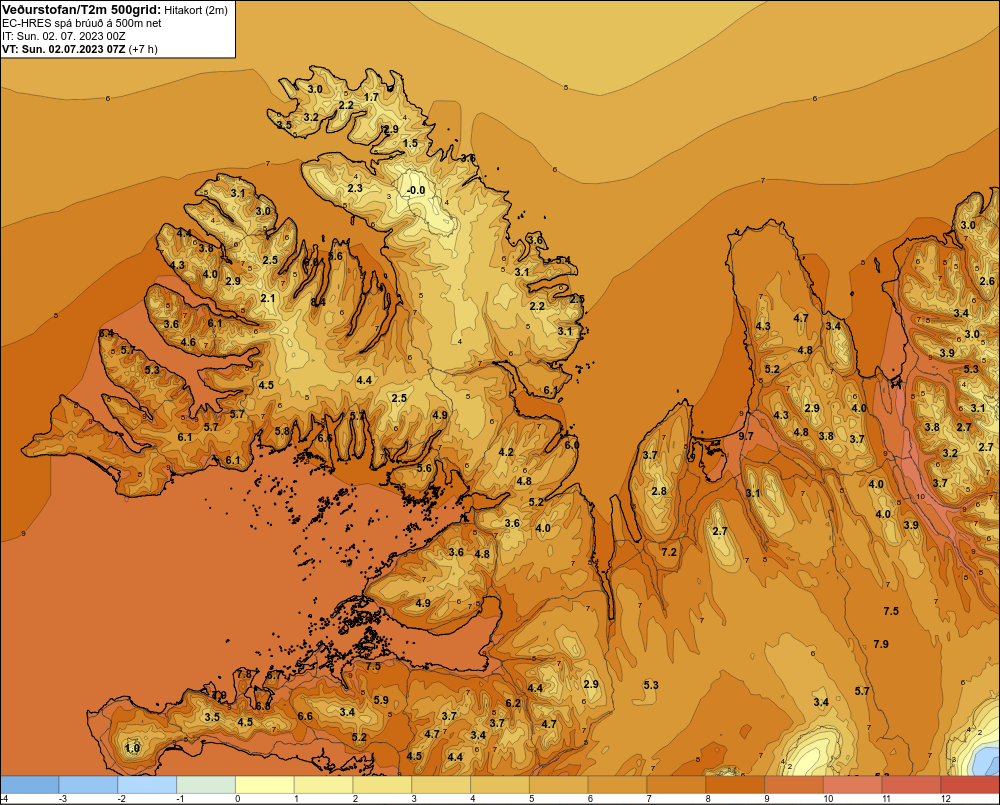Click the '2.3' temperature value
This screenshot has height=805, width=1000.
(355, 188)
